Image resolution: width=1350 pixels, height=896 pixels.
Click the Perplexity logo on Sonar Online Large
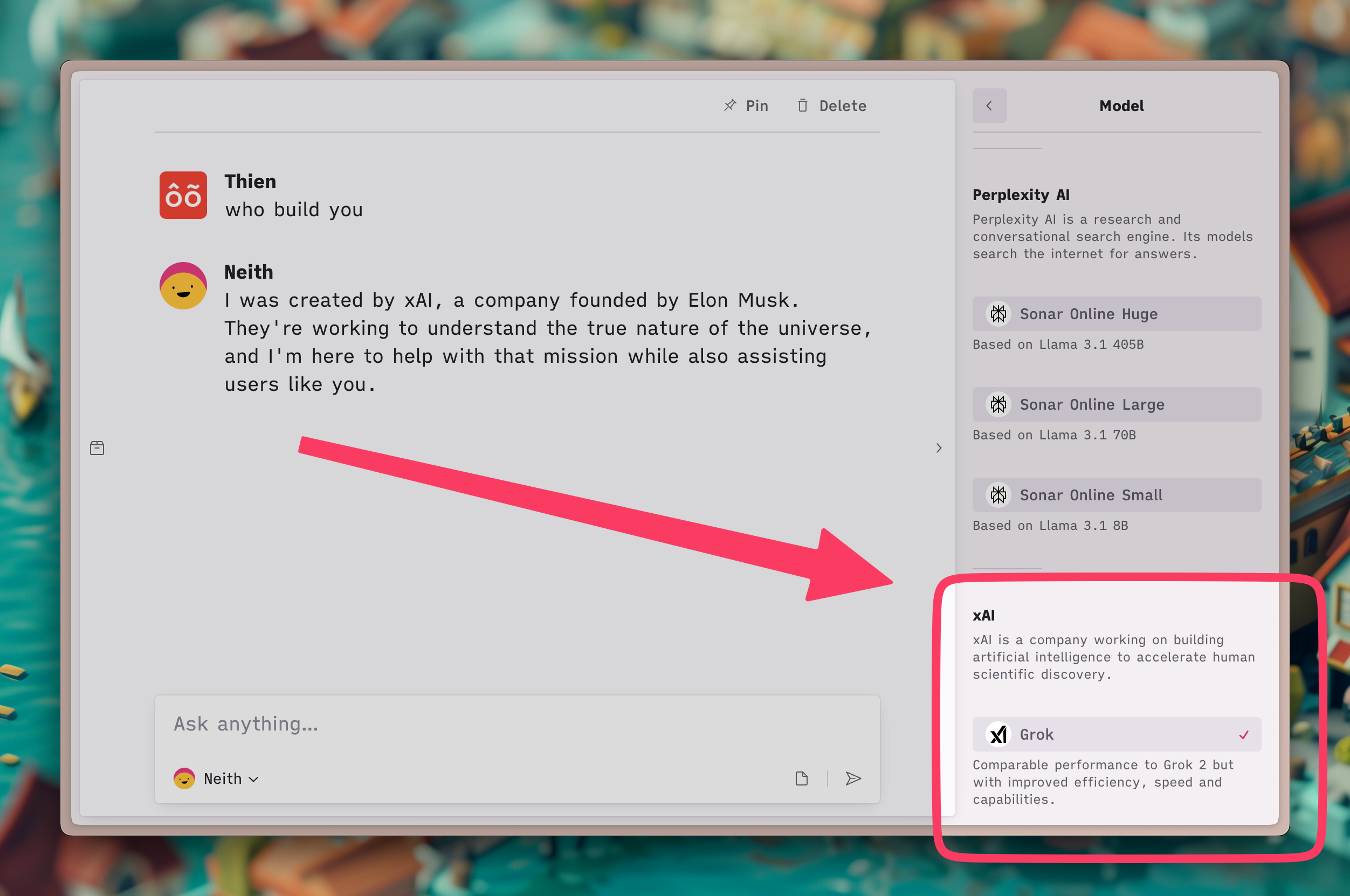point(998,404)
